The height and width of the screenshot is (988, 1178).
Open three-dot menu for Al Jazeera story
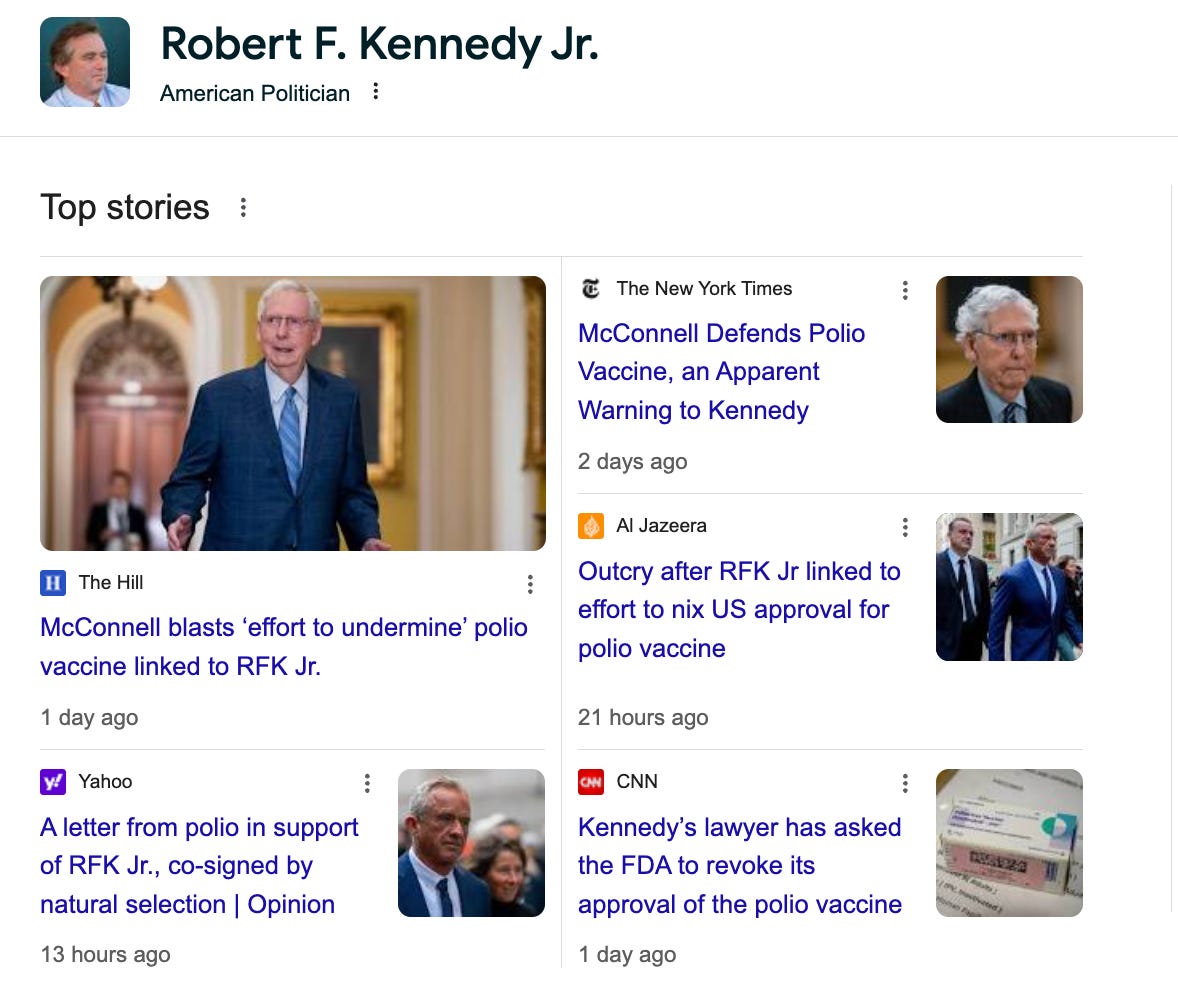click(905, 527)
